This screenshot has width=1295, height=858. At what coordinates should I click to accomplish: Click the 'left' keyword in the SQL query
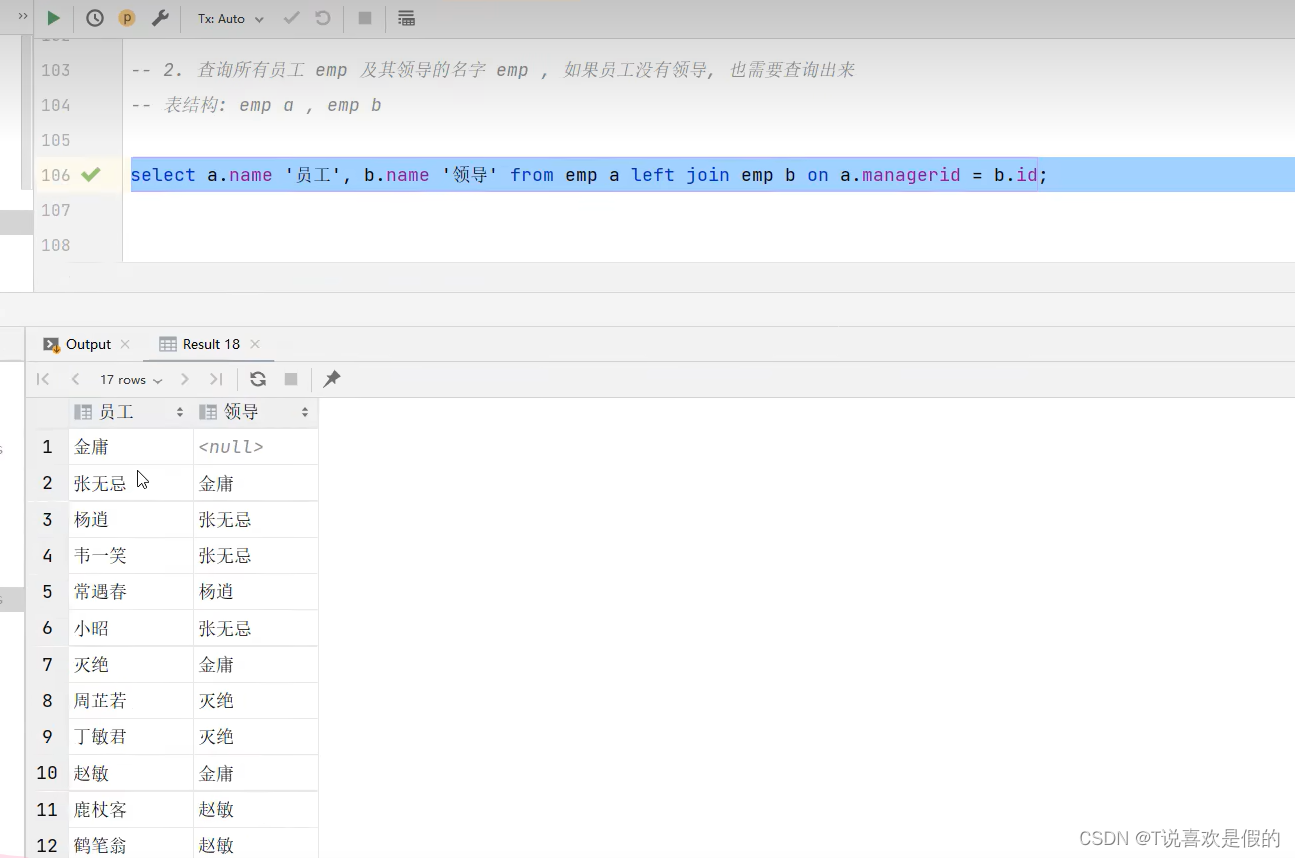(x=653, y=175)
